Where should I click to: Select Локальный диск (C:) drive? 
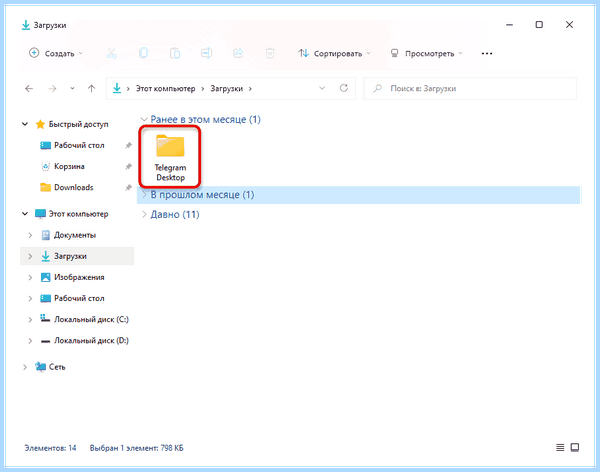[x=91, y=319]
